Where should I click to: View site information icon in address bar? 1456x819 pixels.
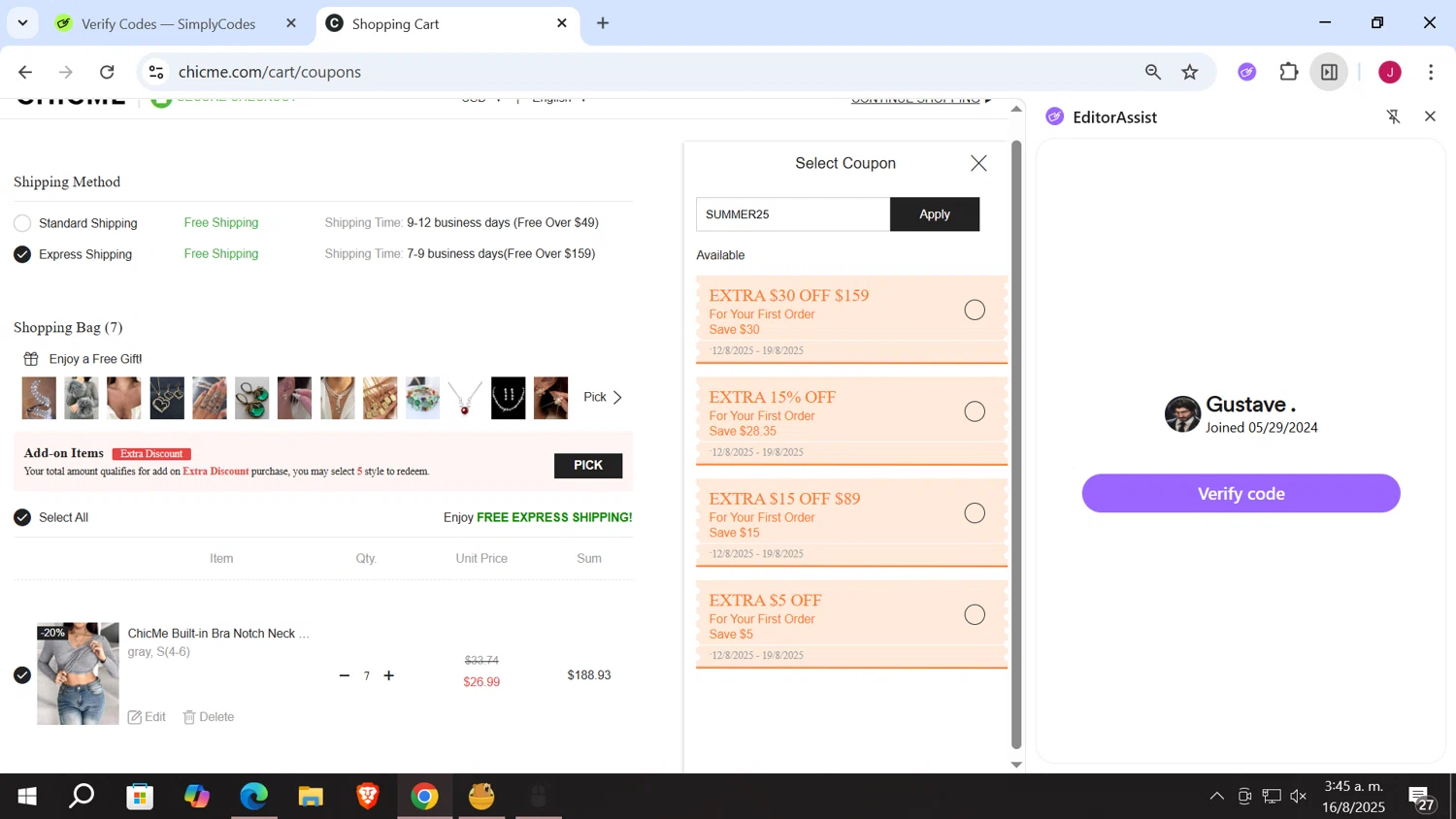pos(156,72)
